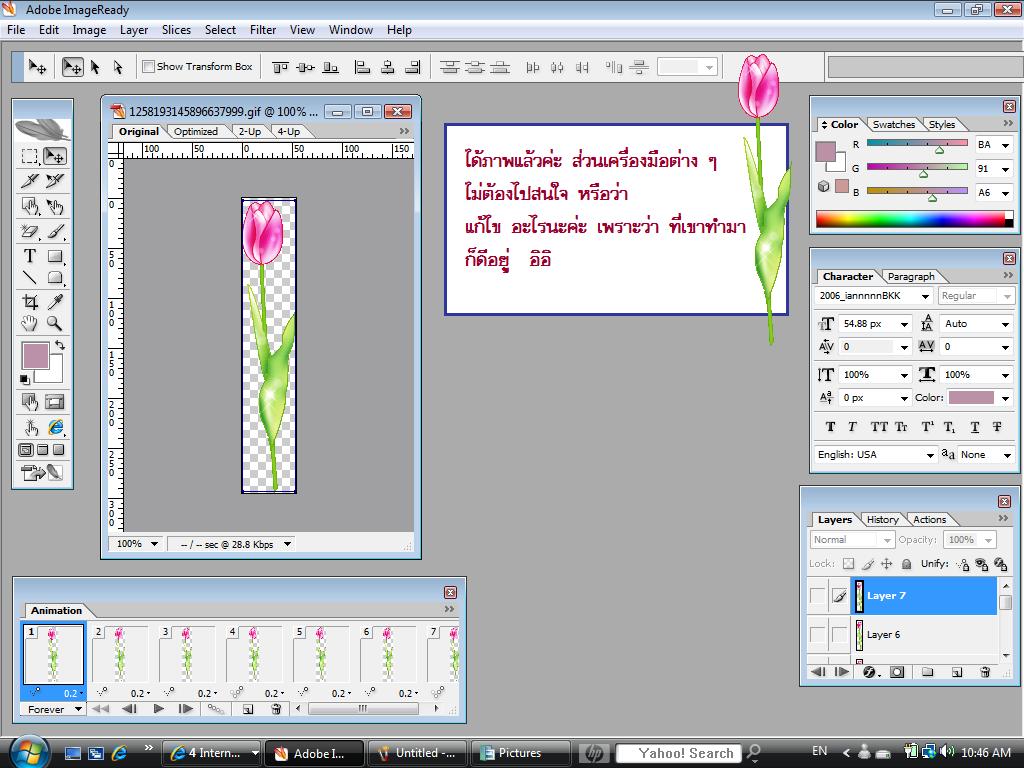Play the animation
1024x768 pixels.
pos(158,709)
